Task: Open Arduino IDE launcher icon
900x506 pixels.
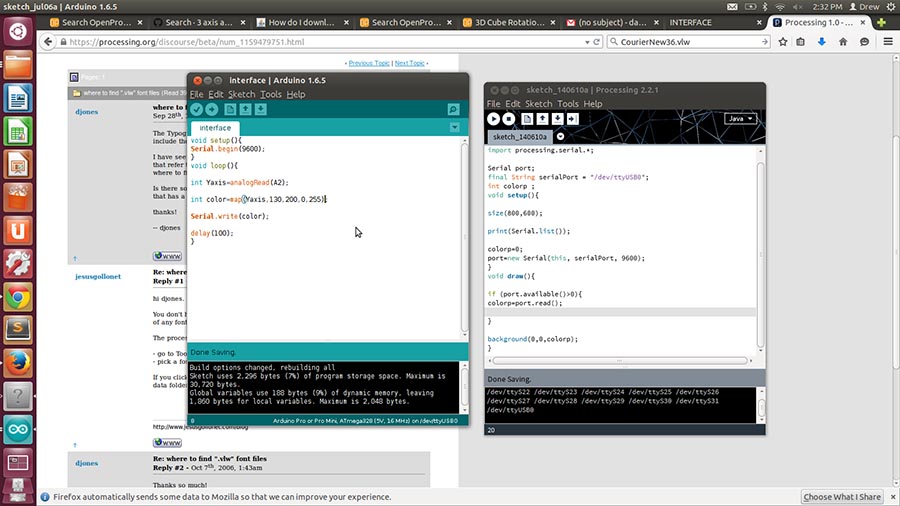Action: [18, 429]
